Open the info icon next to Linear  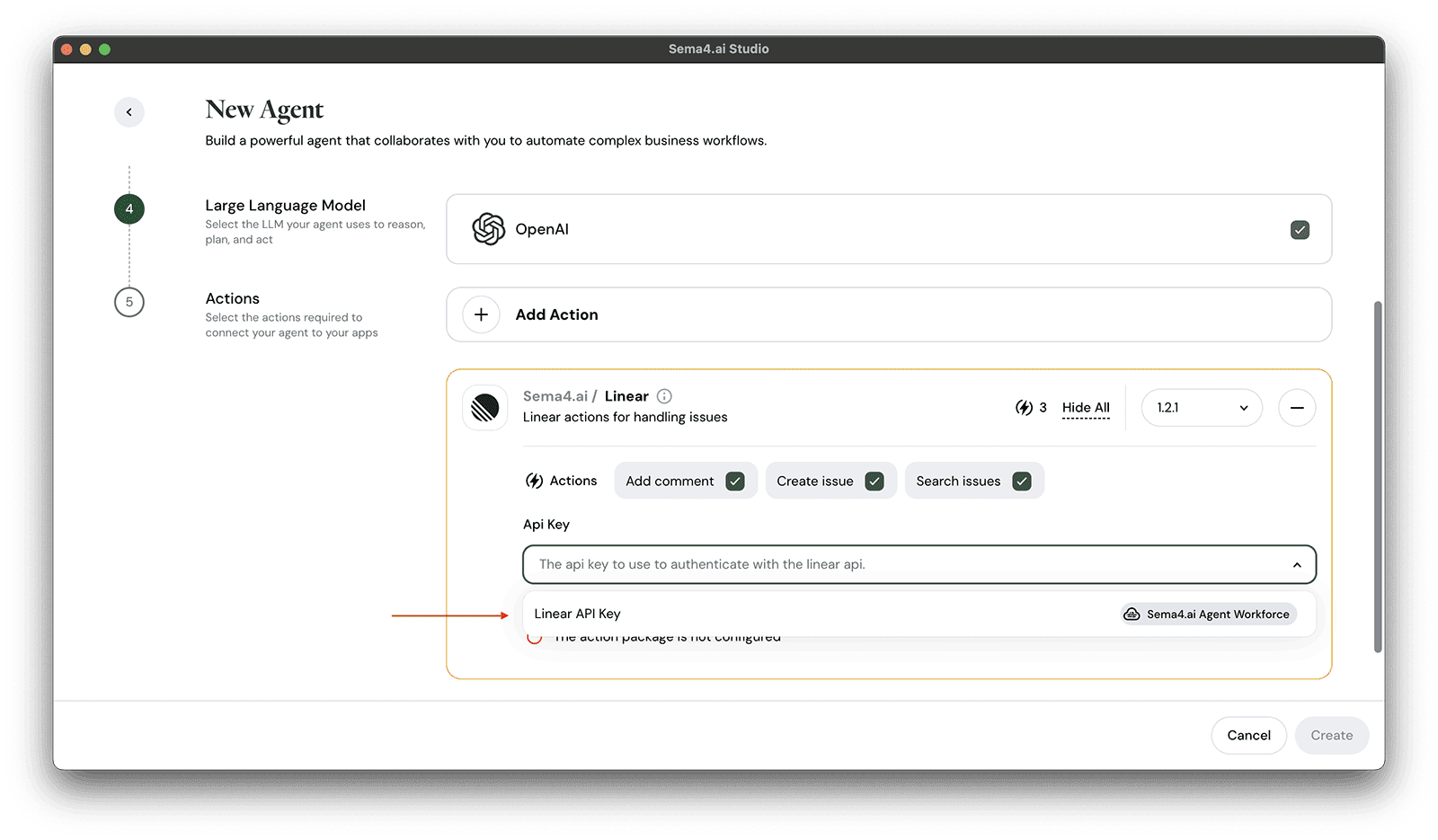[x=664, y=396]
